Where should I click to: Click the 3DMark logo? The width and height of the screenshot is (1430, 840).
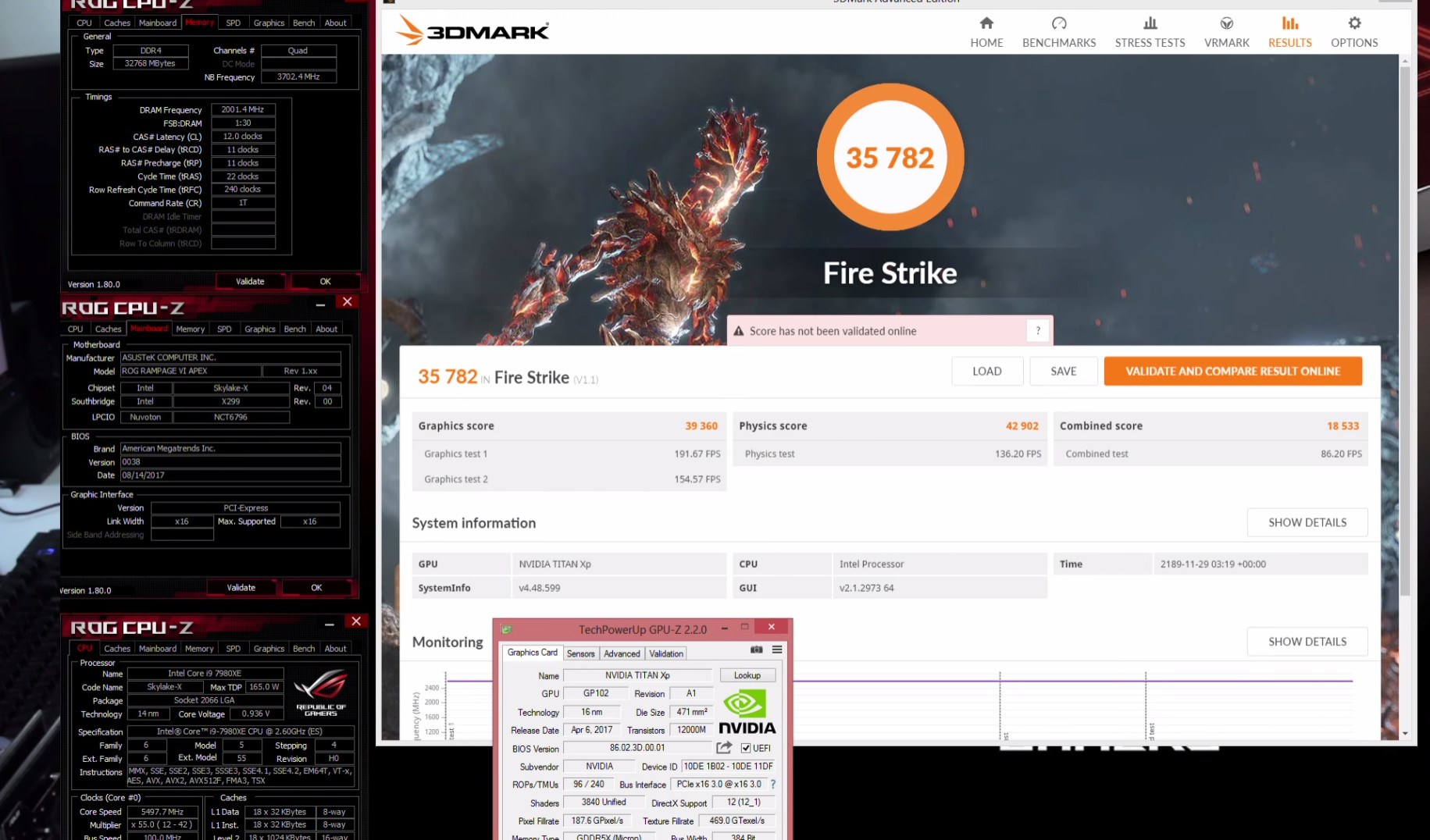click(473, 31)
